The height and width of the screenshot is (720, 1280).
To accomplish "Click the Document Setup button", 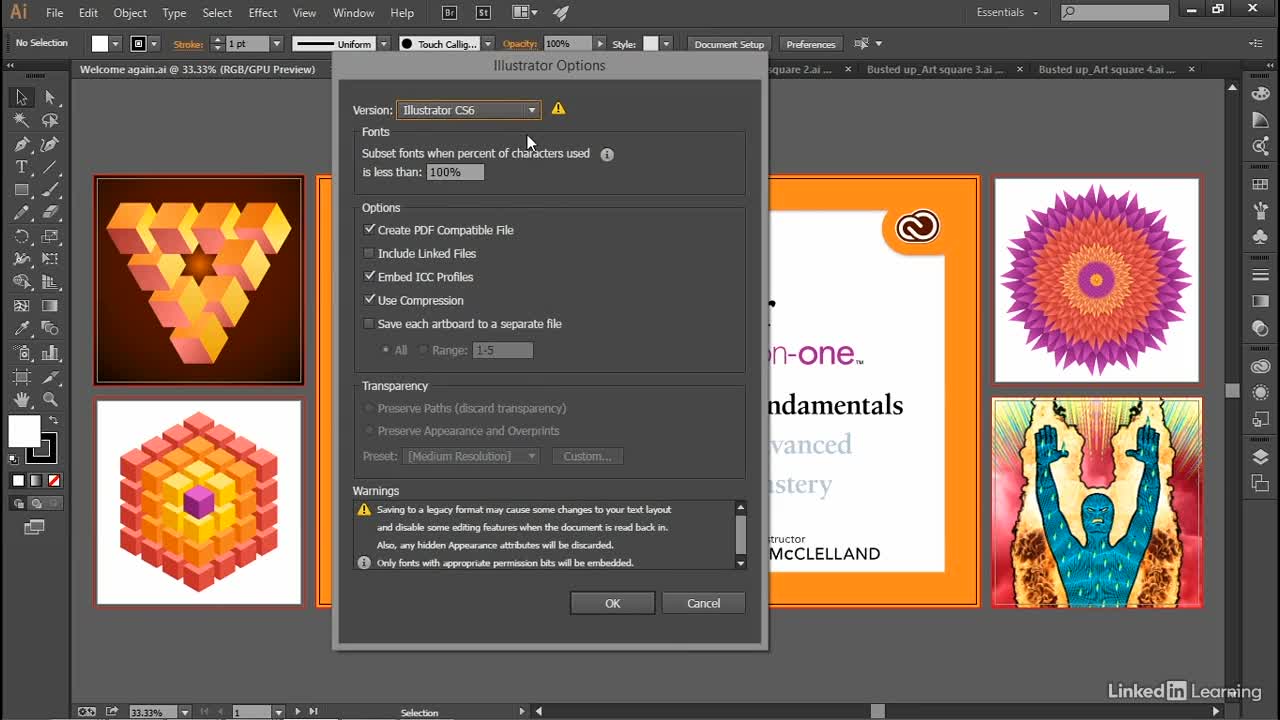I will point(729,44).
